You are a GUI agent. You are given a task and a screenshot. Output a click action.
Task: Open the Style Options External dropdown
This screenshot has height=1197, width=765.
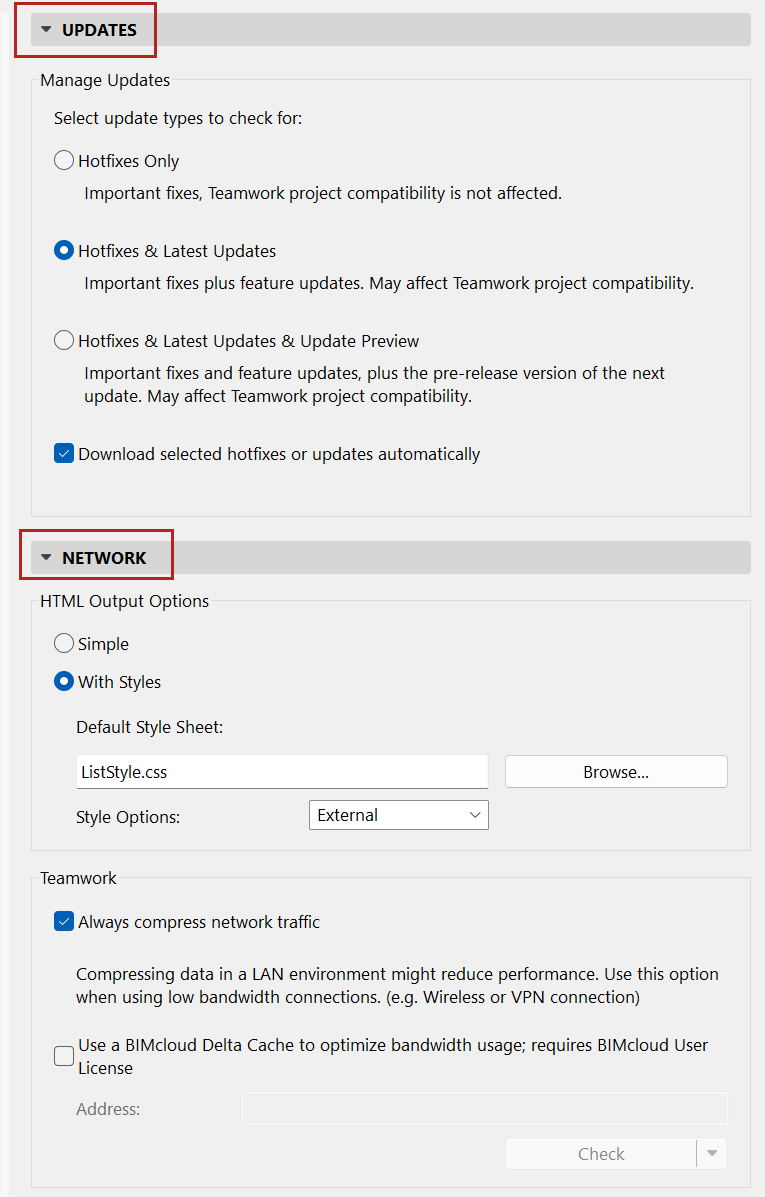(x=398, y=815)
